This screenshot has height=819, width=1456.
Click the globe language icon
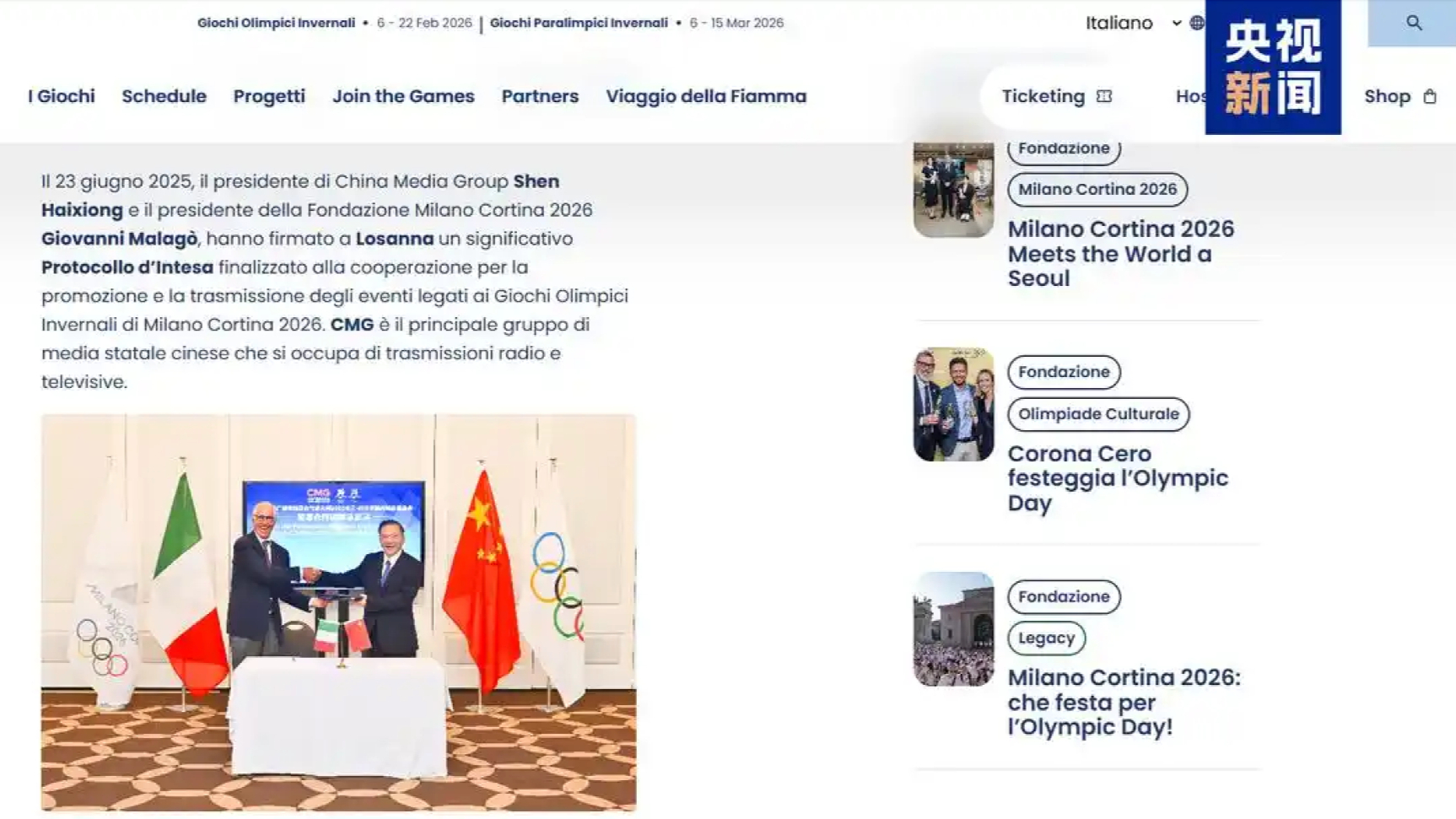click(x=1197, y=23)
